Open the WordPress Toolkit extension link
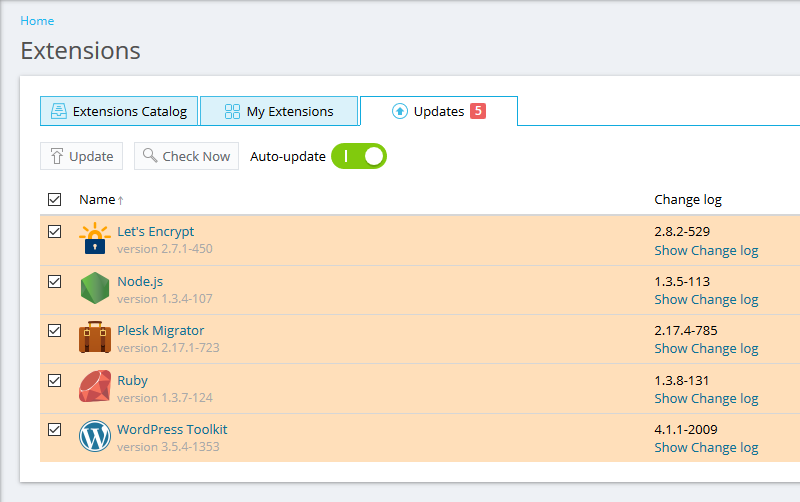This screenshot has height=502, width=800. coord(172,430)
